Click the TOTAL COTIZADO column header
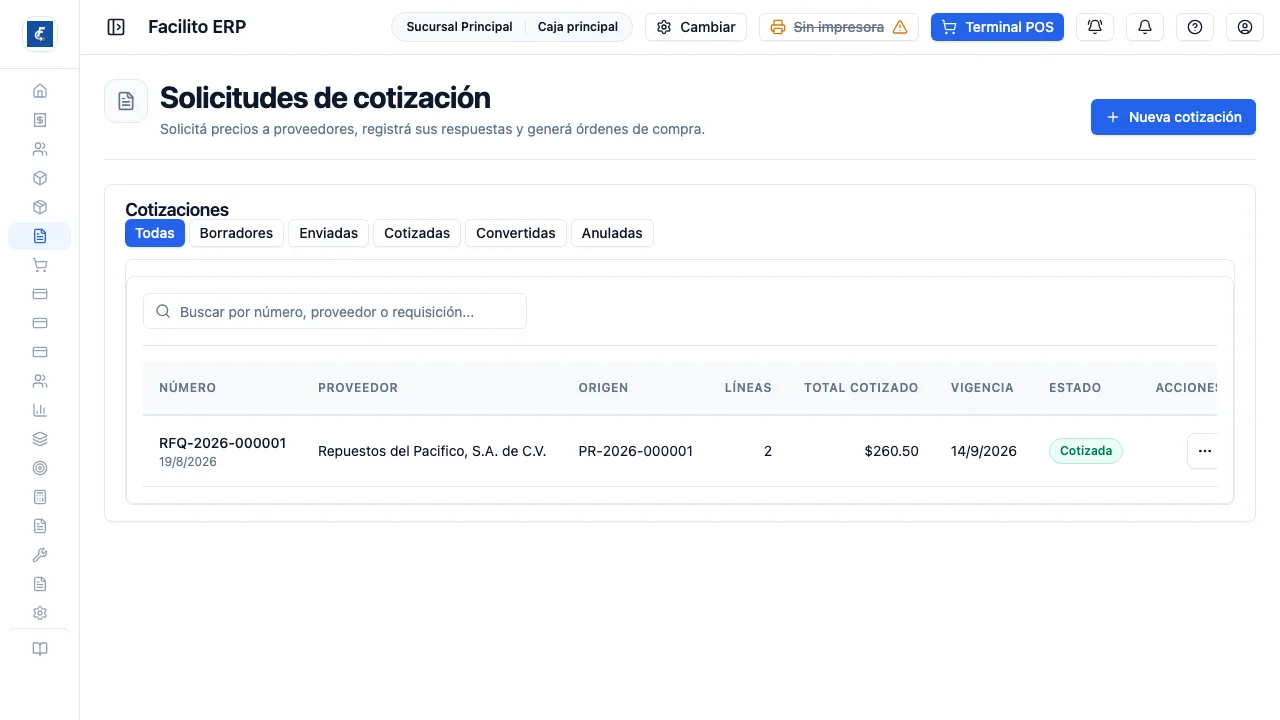The width and height of the screenshot is (1280, 720). pyautogui.click(x=861, y=388)
